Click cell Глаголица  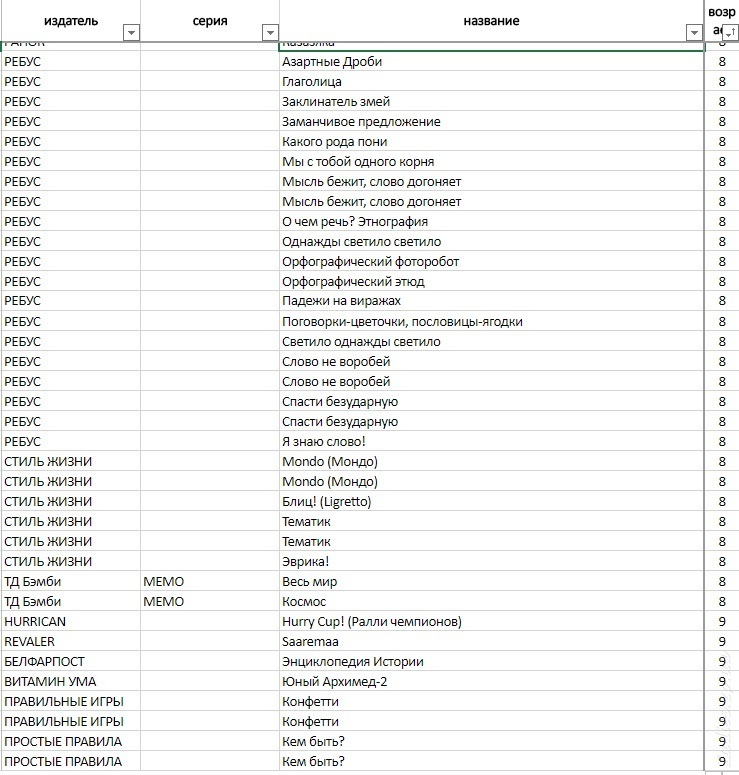(491, 82)
